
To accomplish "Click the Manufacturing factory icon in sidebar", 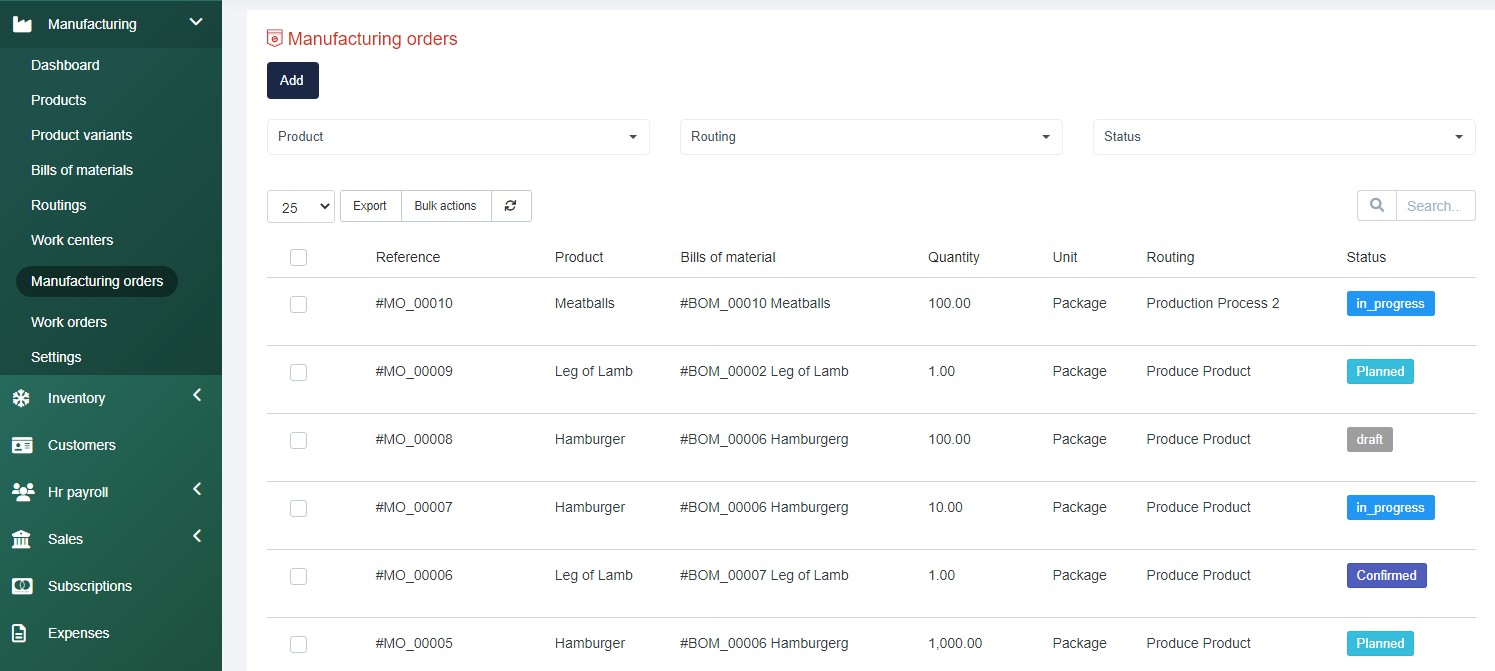I will pos(22,24).
